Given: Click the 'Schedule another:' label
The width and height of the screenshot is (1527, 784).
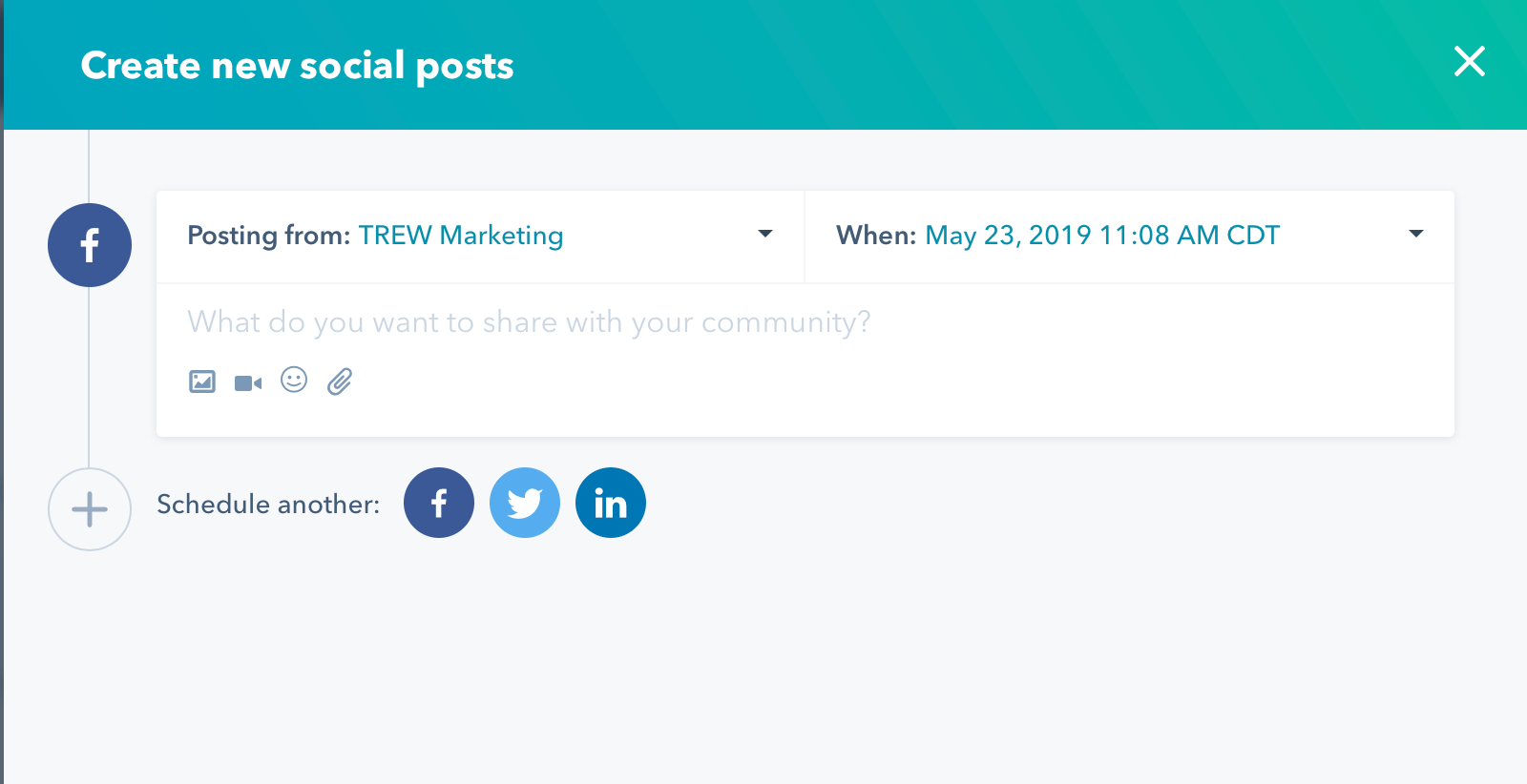Looking at the screenshot, I should [x=268, y=504].
